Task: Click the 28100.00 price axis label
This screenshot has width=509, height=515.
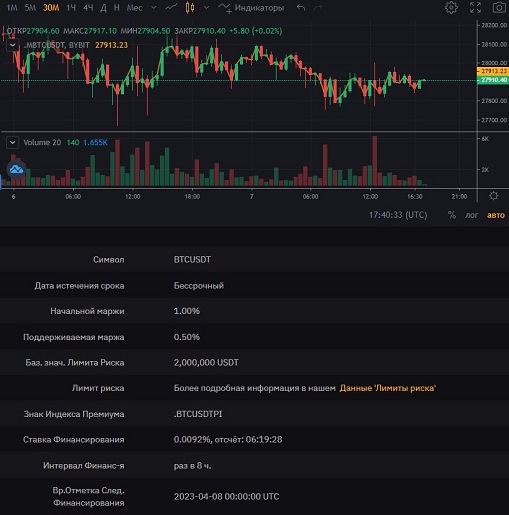Action: [x=494, y=44]
